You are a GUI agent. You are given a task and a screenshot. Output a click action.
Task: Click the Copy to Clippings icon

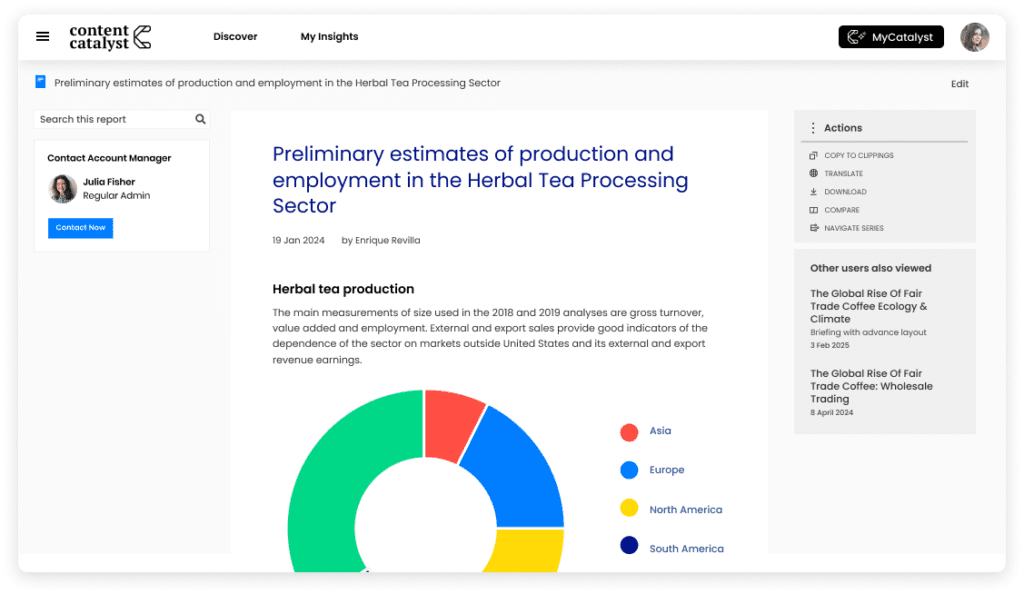click(813, 156)
